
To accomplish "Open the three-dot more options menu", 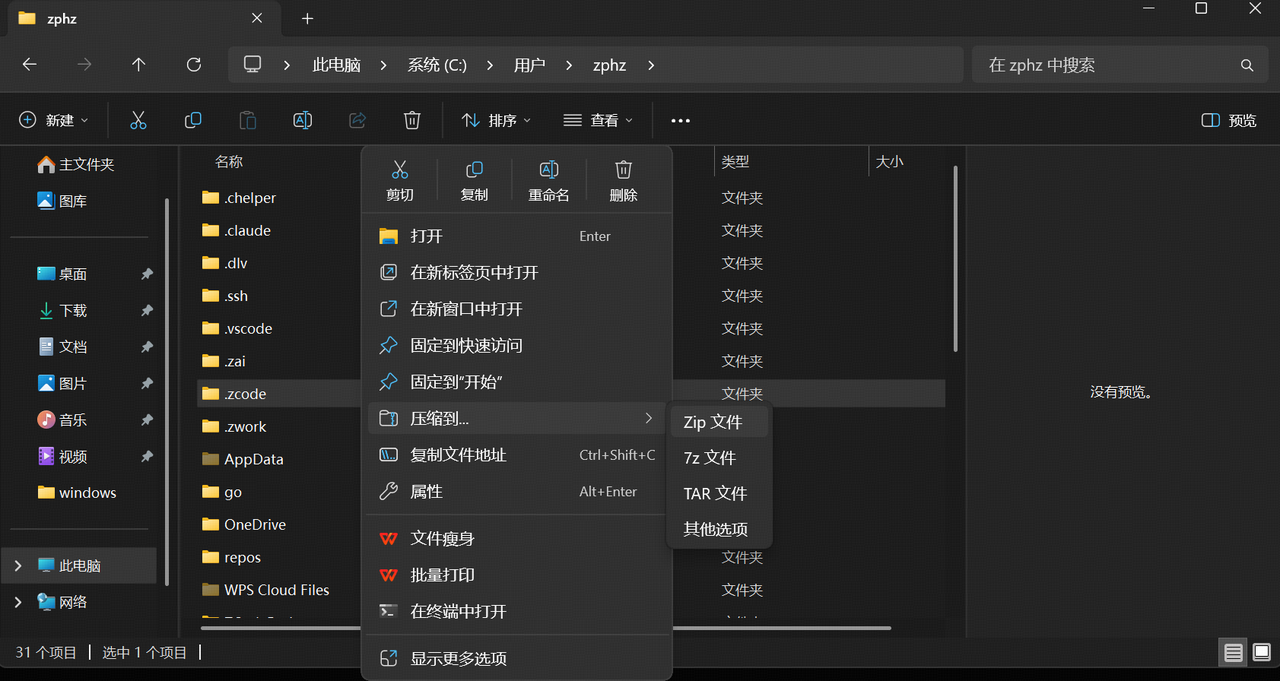I will click(680, 120).
